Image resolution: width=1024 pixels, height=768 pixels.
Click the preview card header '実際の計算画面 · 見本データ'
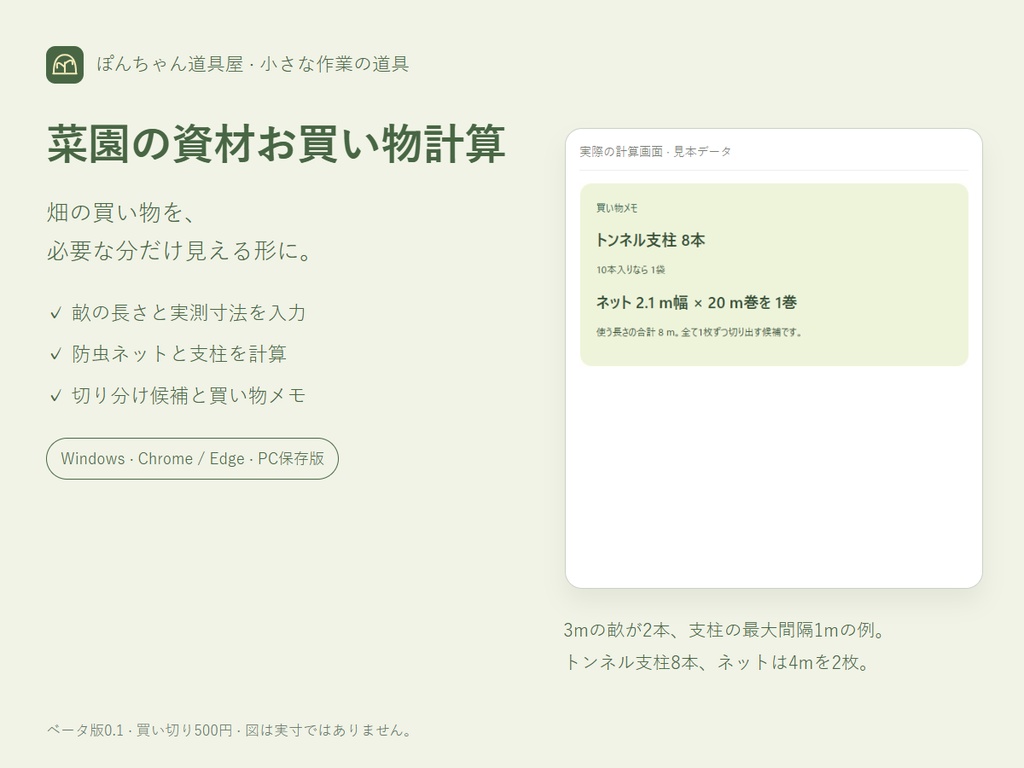[655, 152]
